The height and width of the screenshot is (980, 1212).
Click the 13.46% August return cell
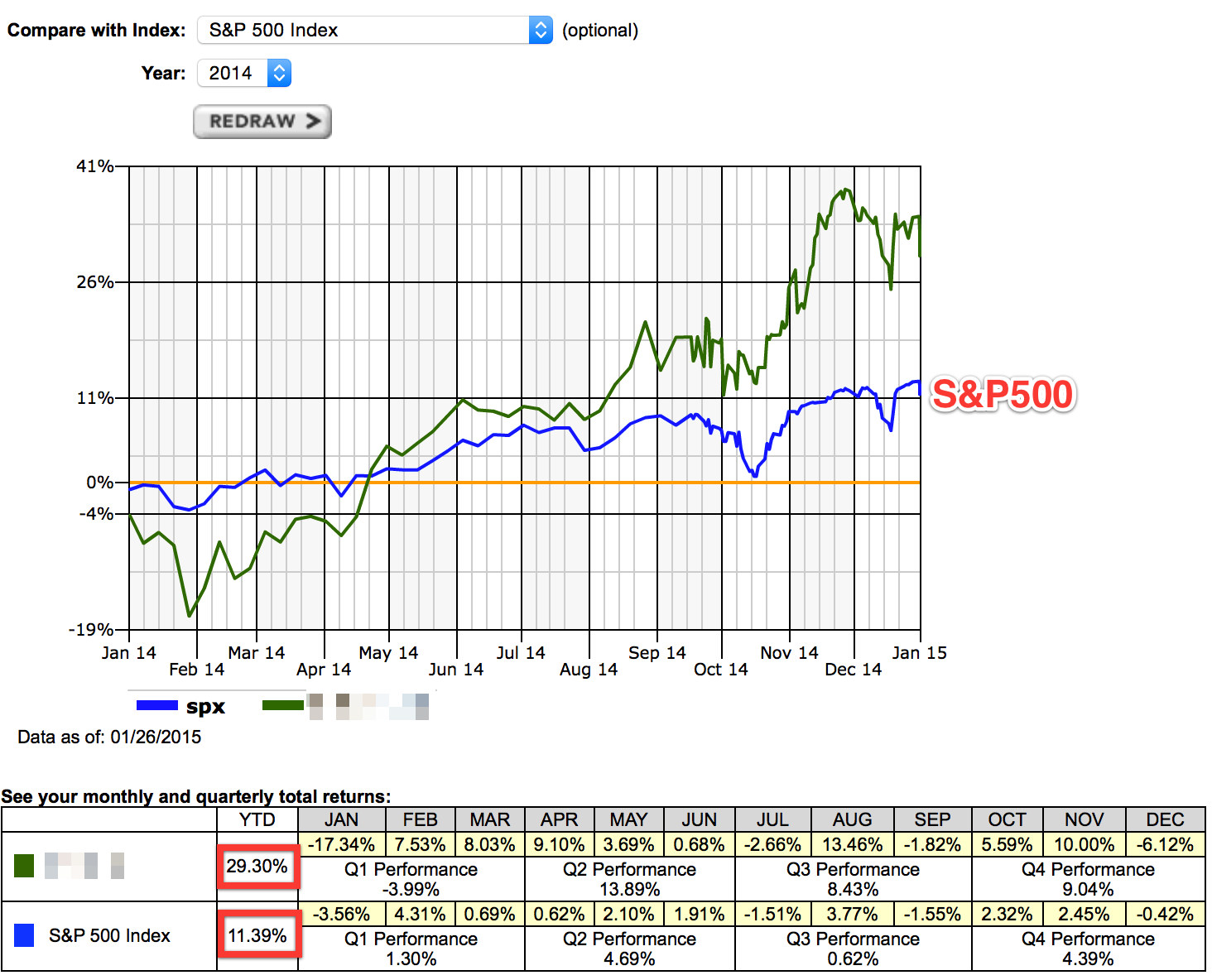pyautogui.click(x=853, y=845)
